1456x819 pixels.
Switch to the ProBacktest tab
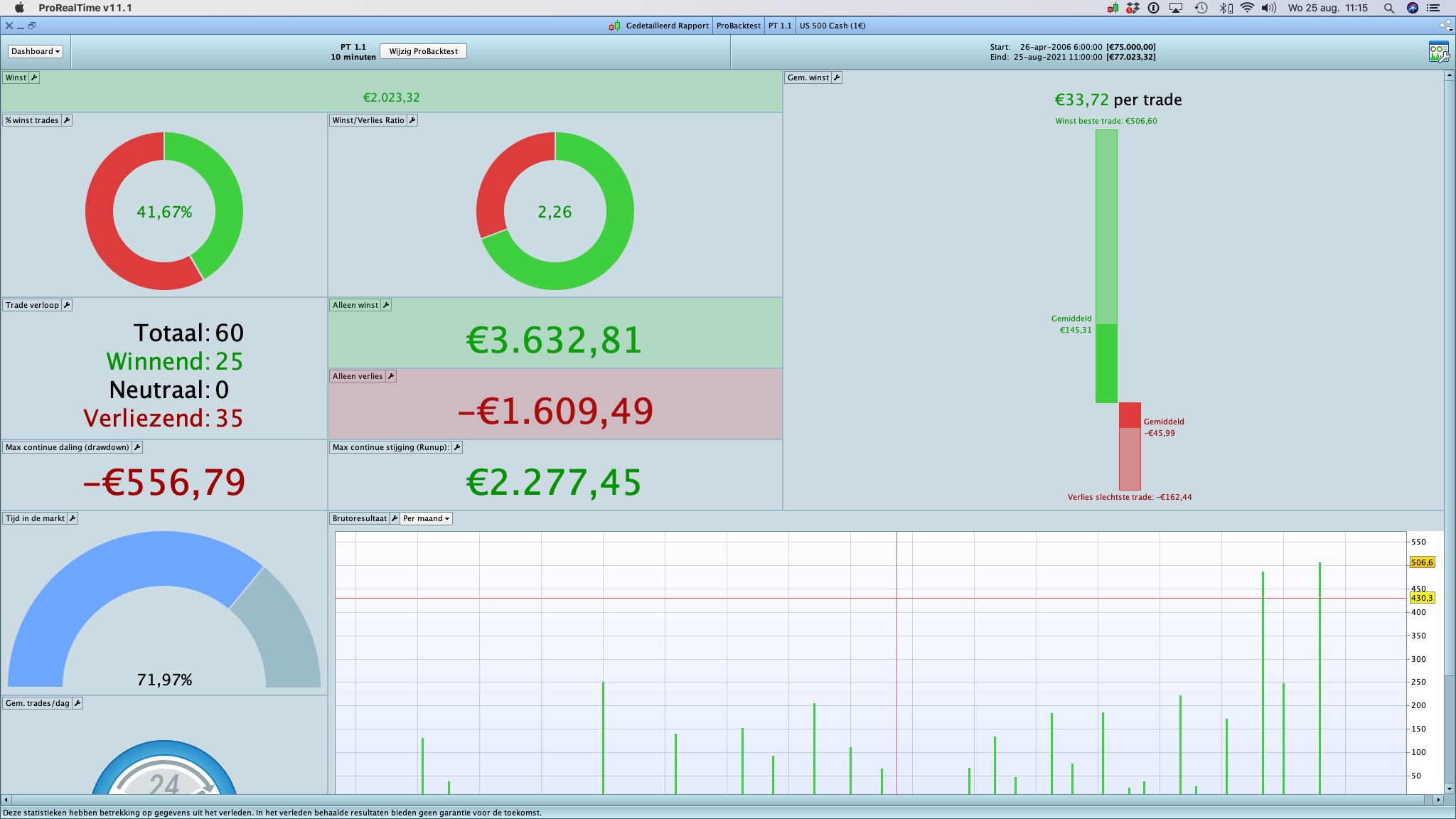[738, 26]
